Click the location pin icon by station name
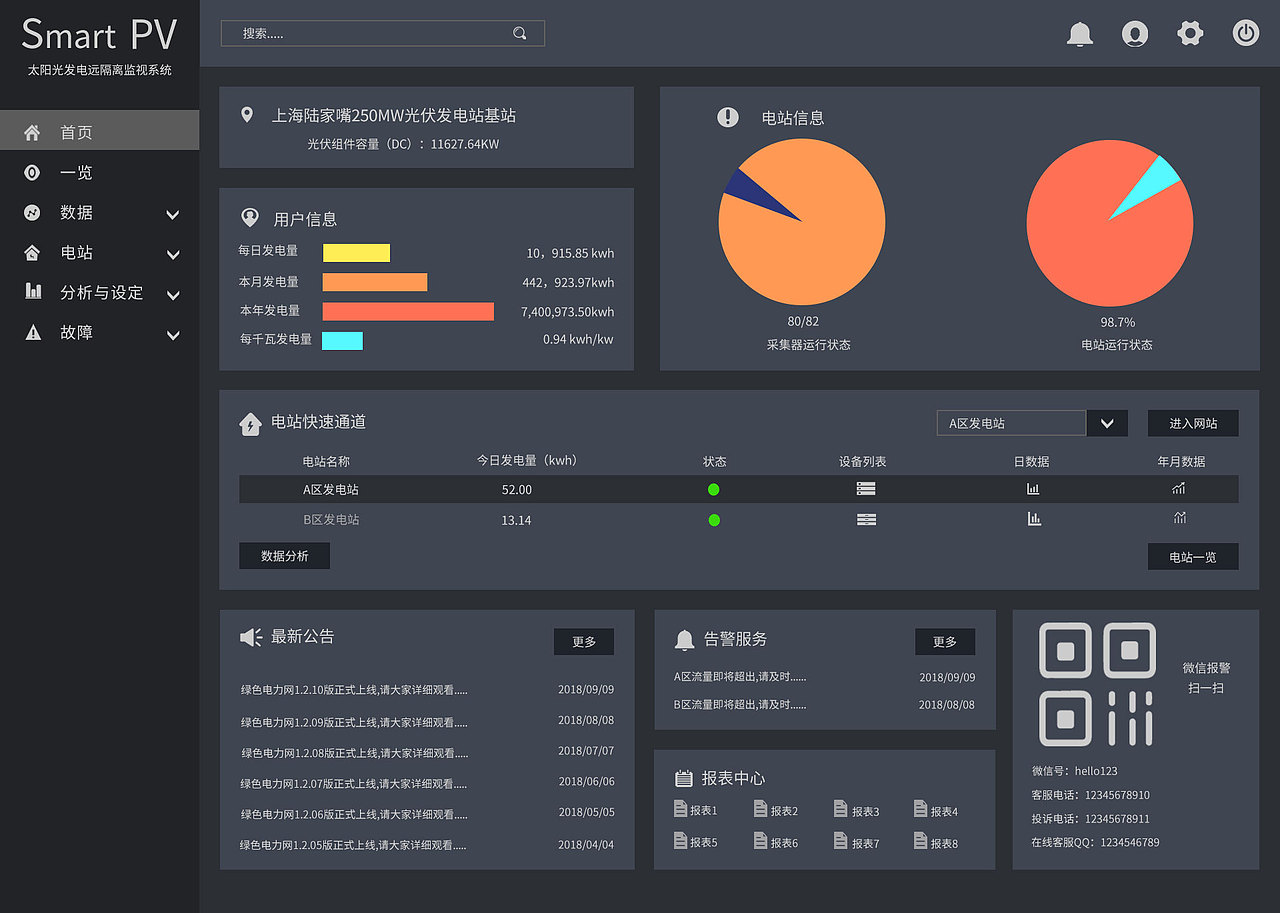Image resolution: width=1280 pixels, height=913 pixels. (247, 115)
